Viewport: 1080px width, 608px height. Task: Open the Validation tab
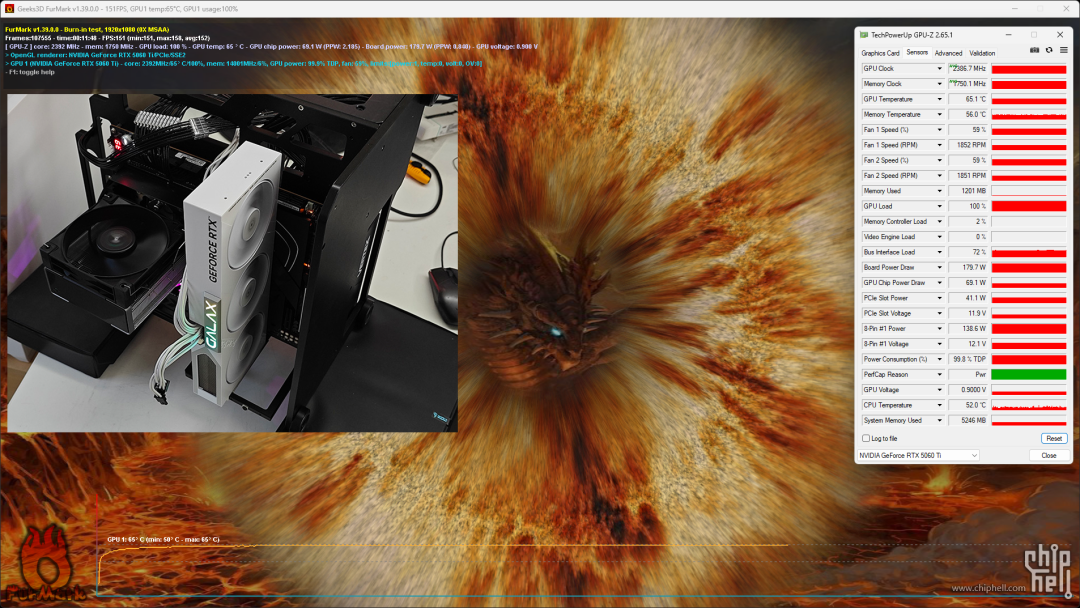[982, 53]
